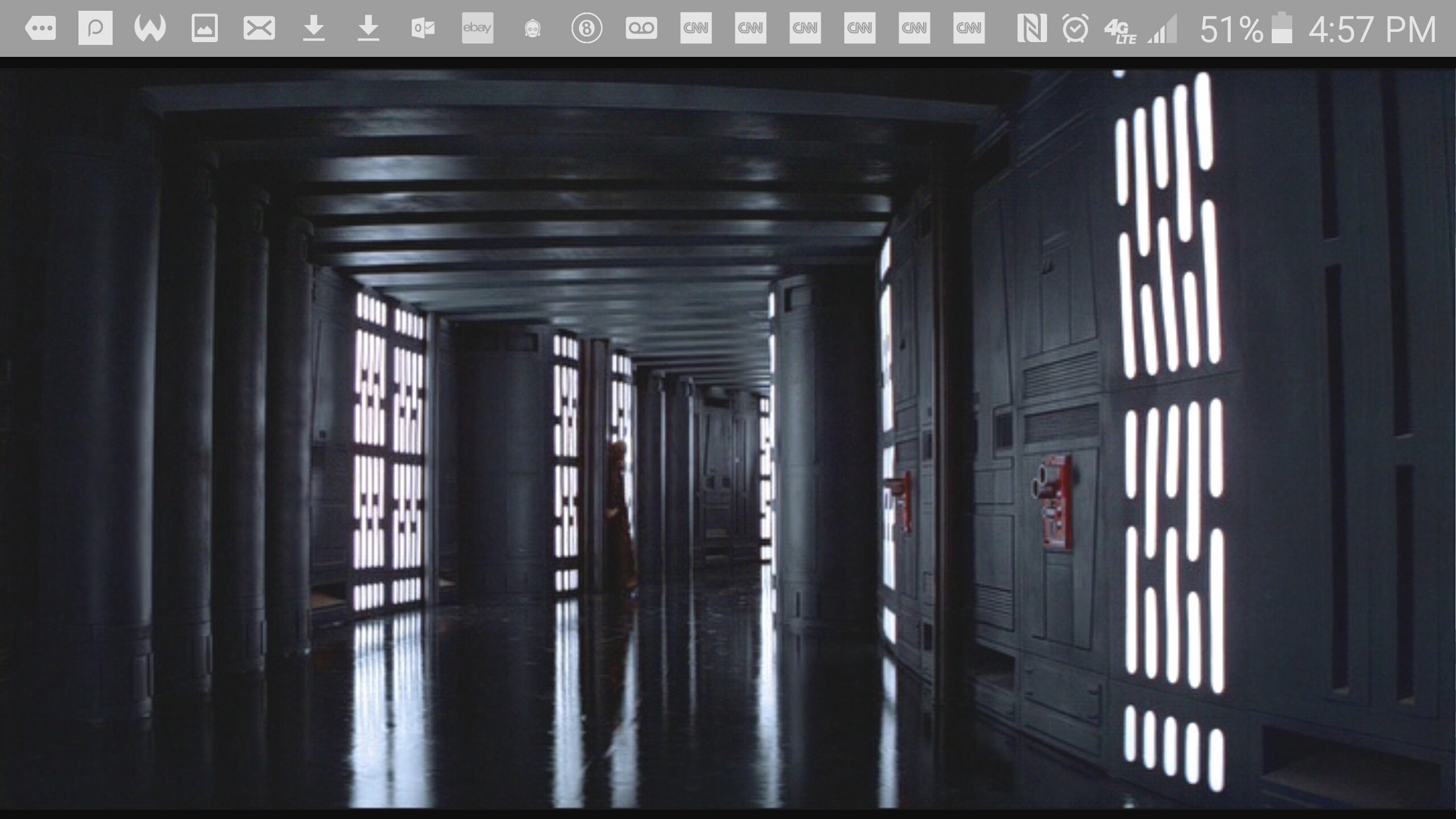Open the saved screenshot picture icon

pos(204,28)
